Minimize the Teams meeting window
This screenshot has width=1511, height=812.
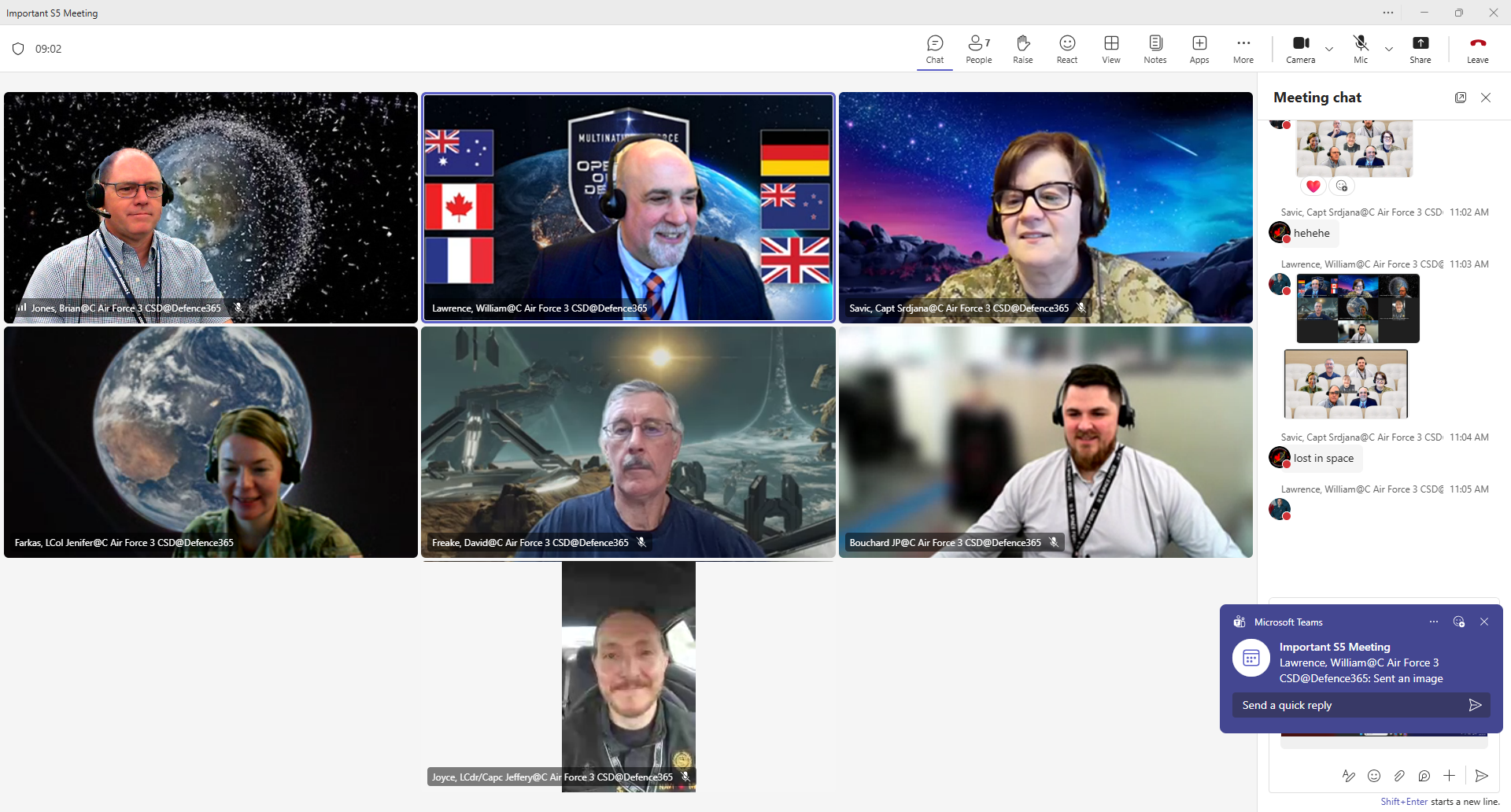pyautogui.click(x=1424, y=13)
